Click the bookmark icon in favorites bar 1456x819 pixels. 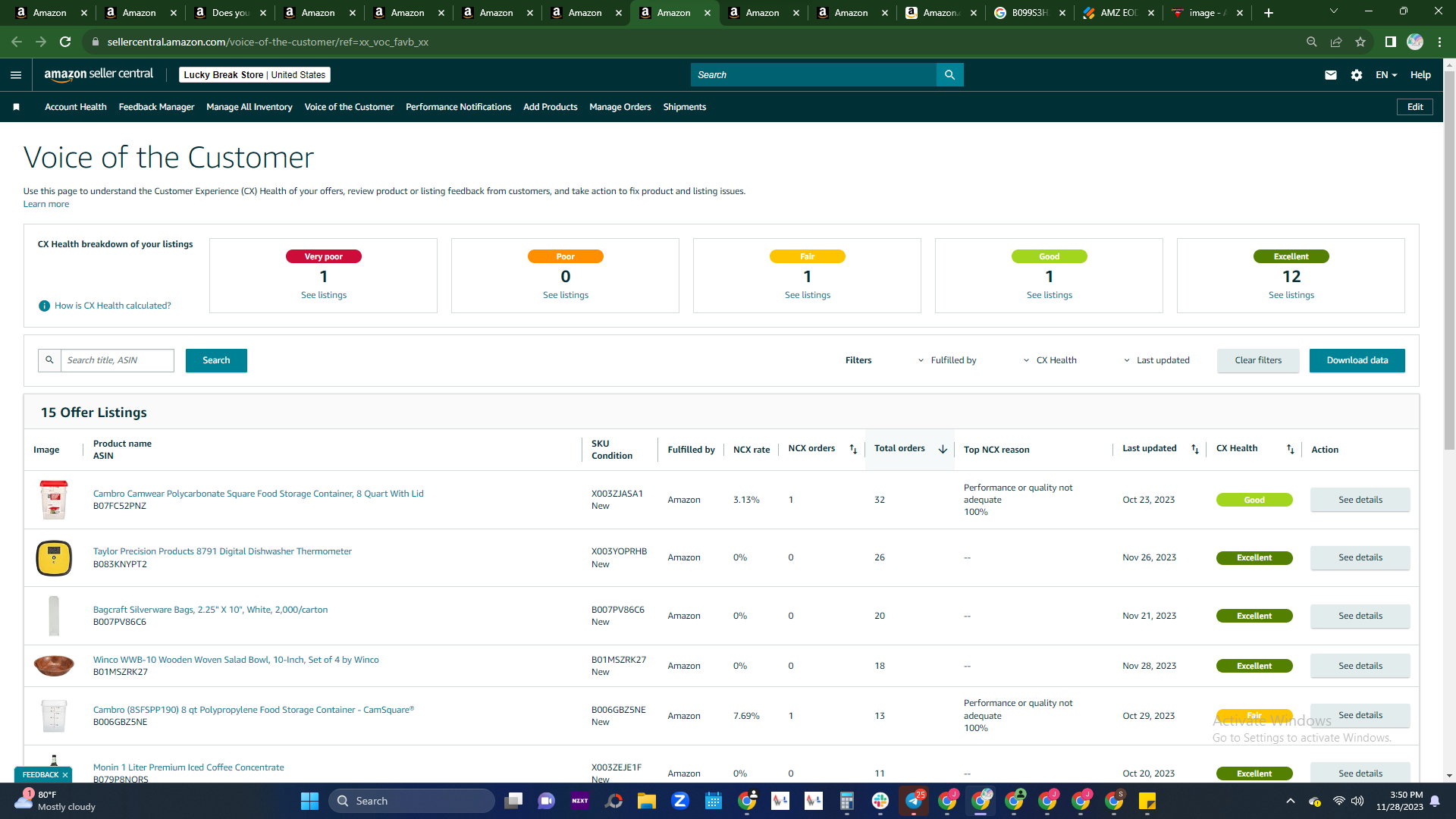pos(16,107)
